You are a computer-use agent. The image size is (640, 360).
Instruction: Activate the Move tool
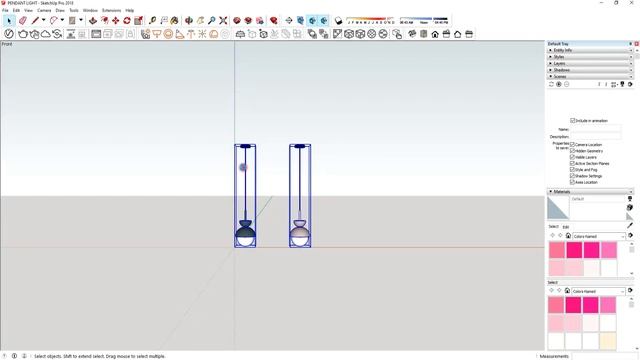116,20
